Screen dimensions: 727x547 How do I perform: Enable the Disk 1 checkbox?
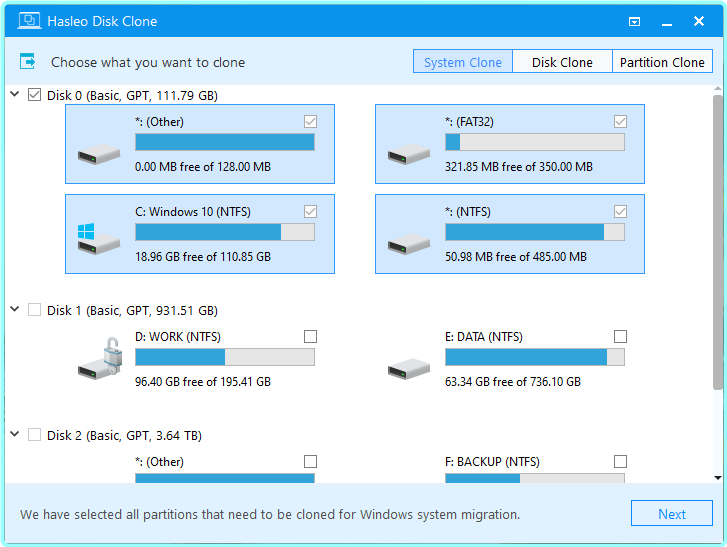pyautogui.click(x=35, y=310)
